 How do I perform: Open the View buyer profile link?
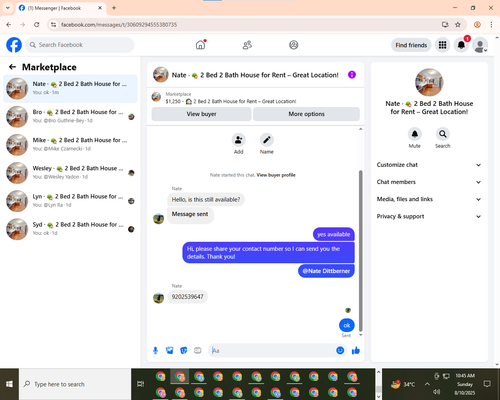point(276,175)
